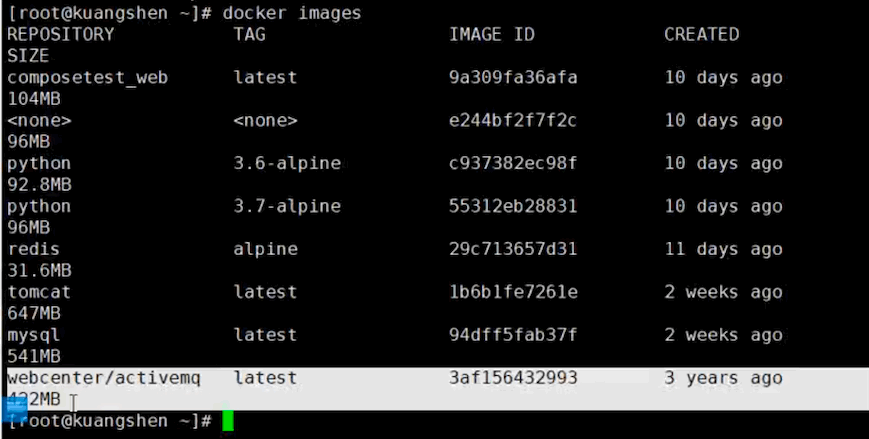Click the green terminal cursor block
The height and width of the screenshot is (439, 869).
pos(228,421)
